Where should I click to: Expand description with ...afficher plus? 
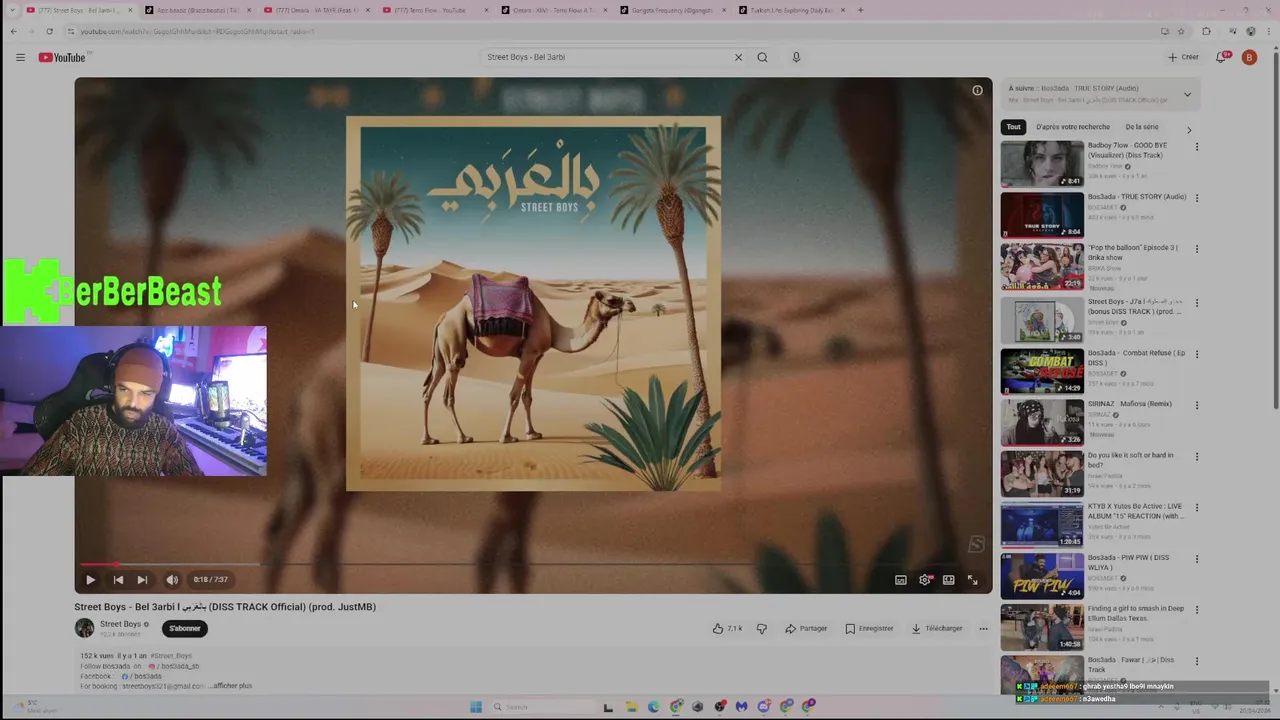click(230, 686)
